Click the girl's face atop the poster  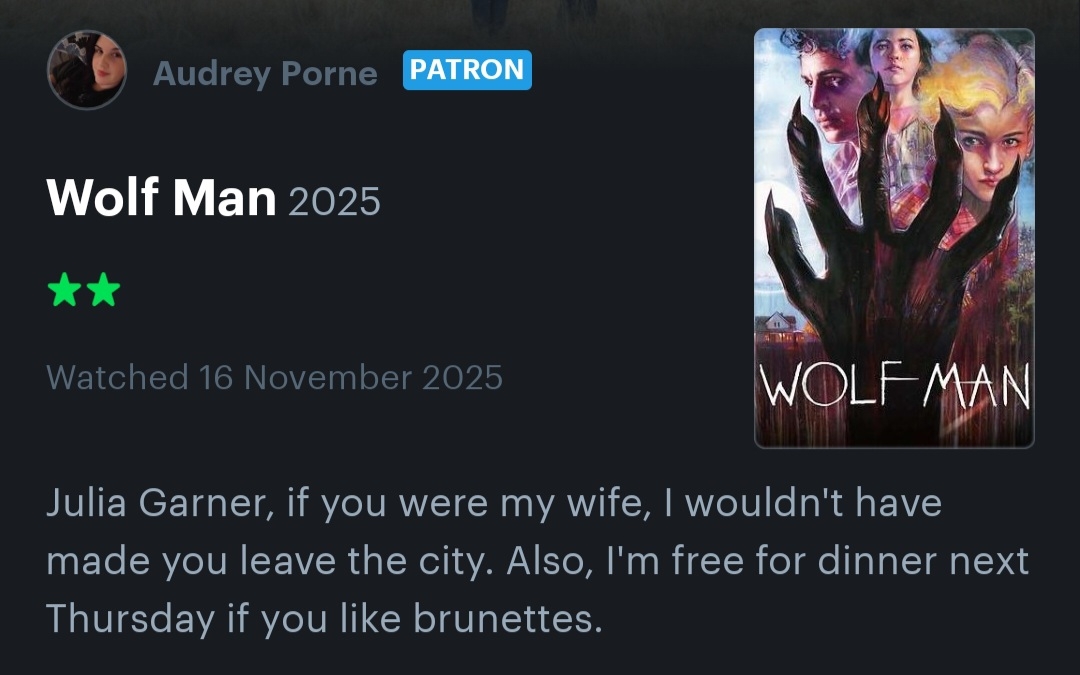point(895,59)
